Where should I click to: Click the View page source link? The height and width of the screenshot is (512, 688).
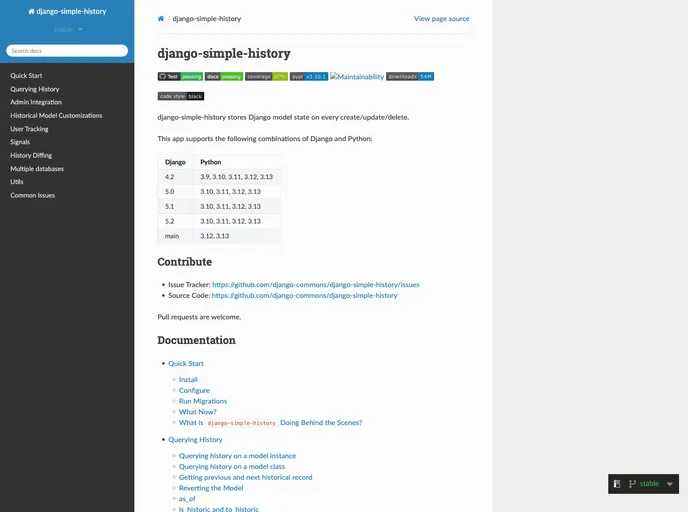(x=441, y=18)
